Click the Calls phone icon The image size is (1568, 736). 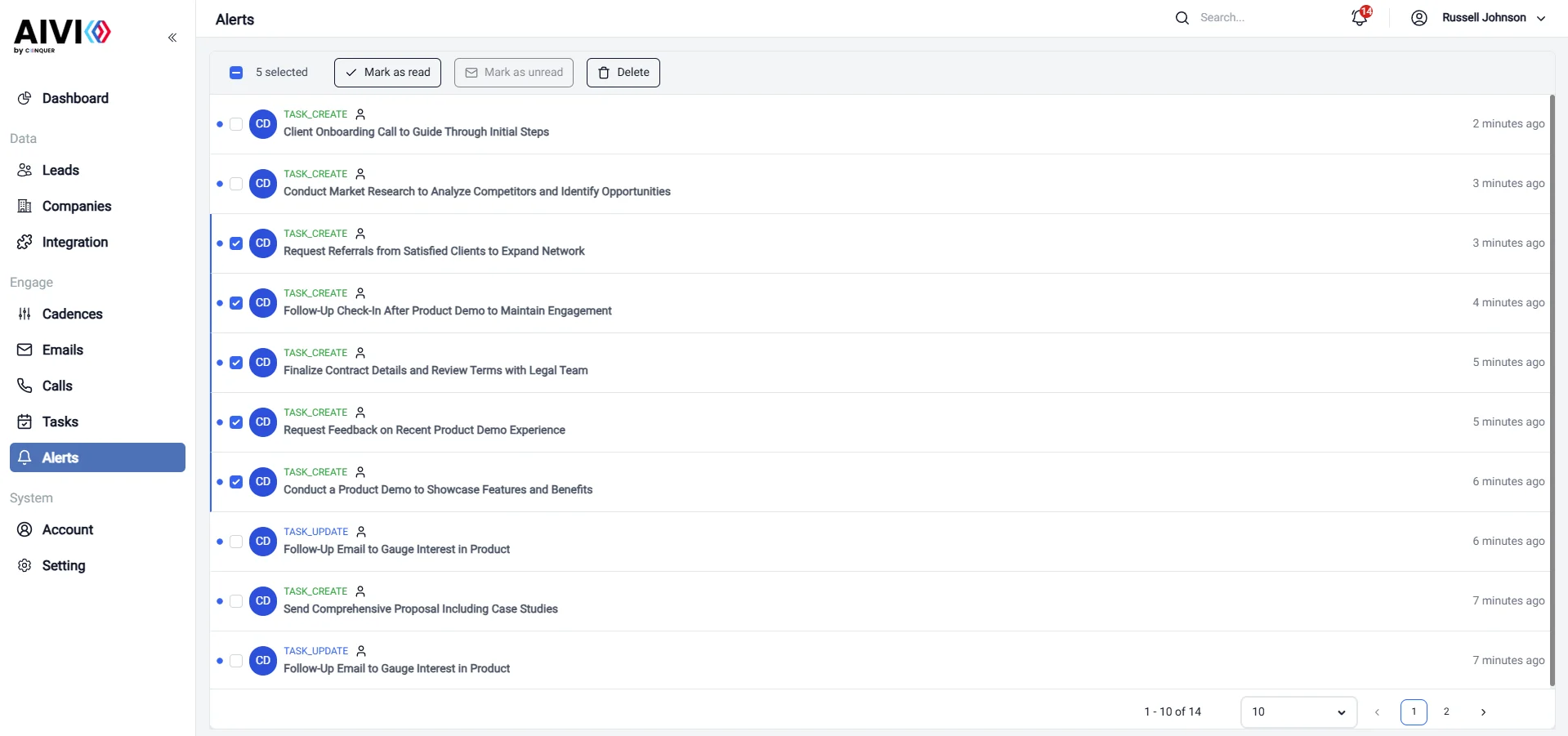[x=25, y=386]
